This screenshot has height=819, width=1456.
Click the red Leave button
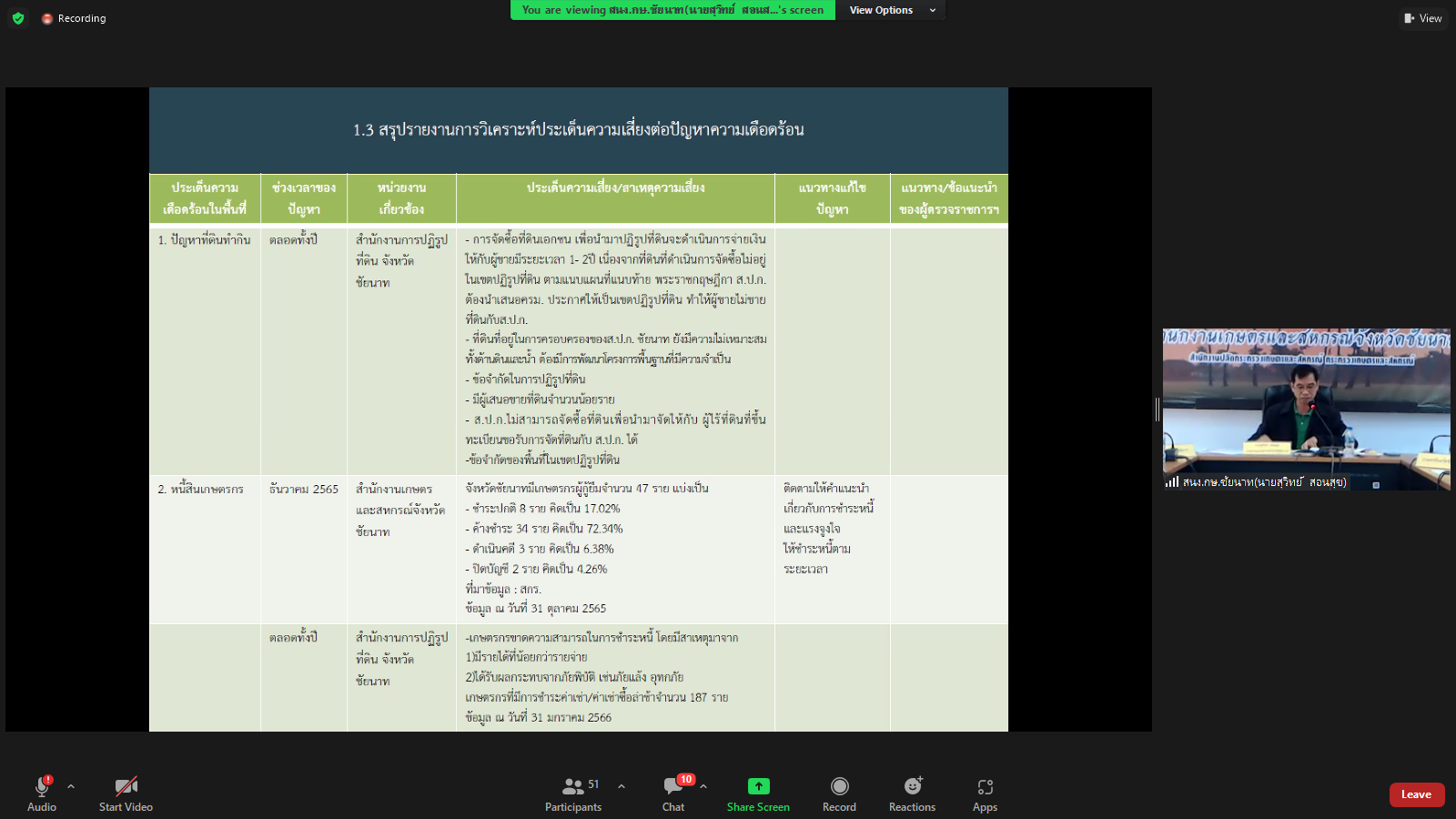pos(1417,794)
